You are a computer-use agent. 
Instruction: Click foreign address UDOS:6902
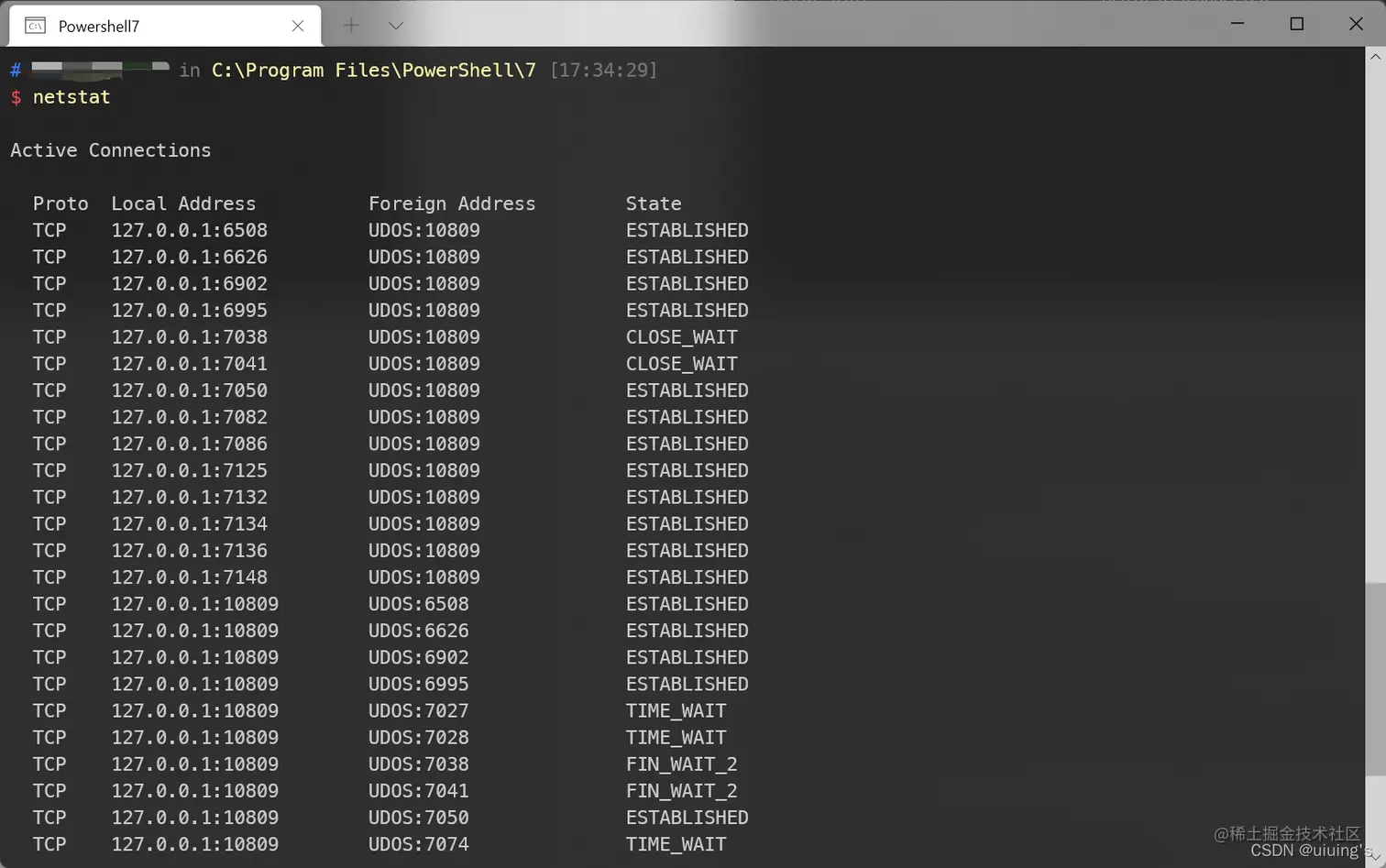419,657
